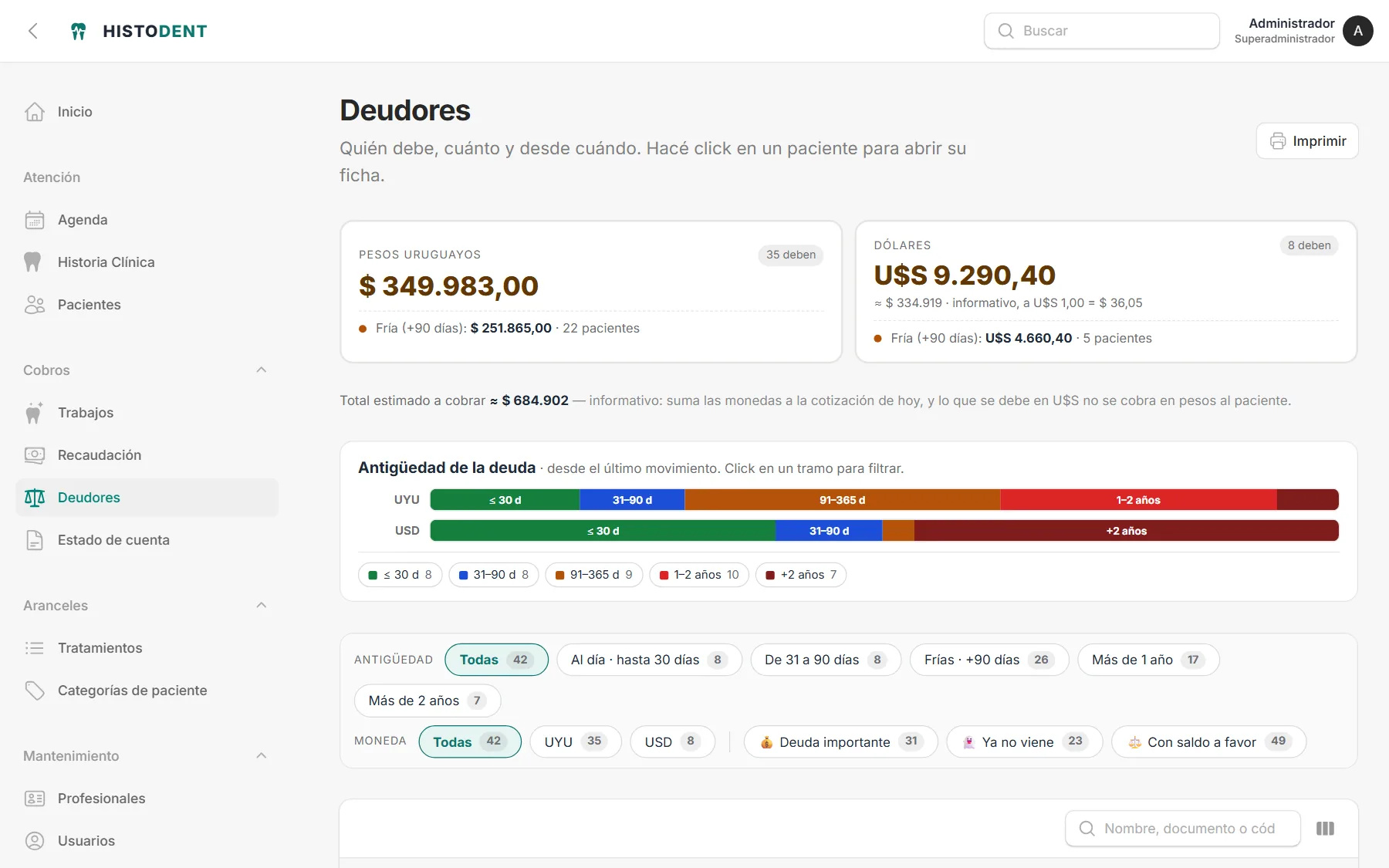1389x868 pixels.
Task: Click the Pacientes people icon
Action: tap(35, 305)
